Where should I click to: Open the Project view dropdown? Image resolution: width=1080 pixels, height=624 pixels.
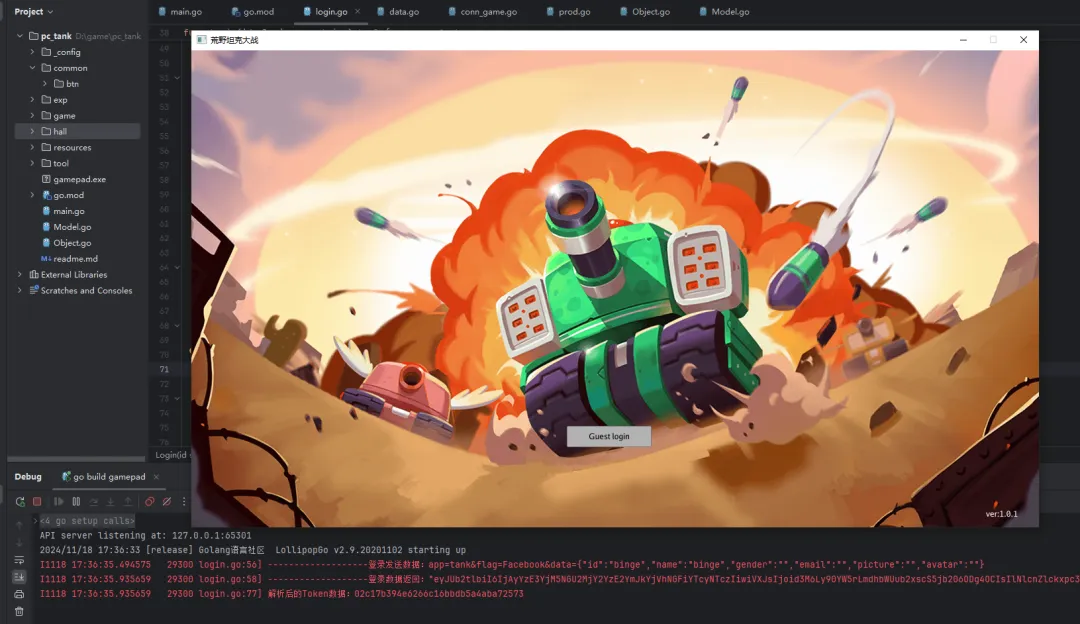click(34, 12)
